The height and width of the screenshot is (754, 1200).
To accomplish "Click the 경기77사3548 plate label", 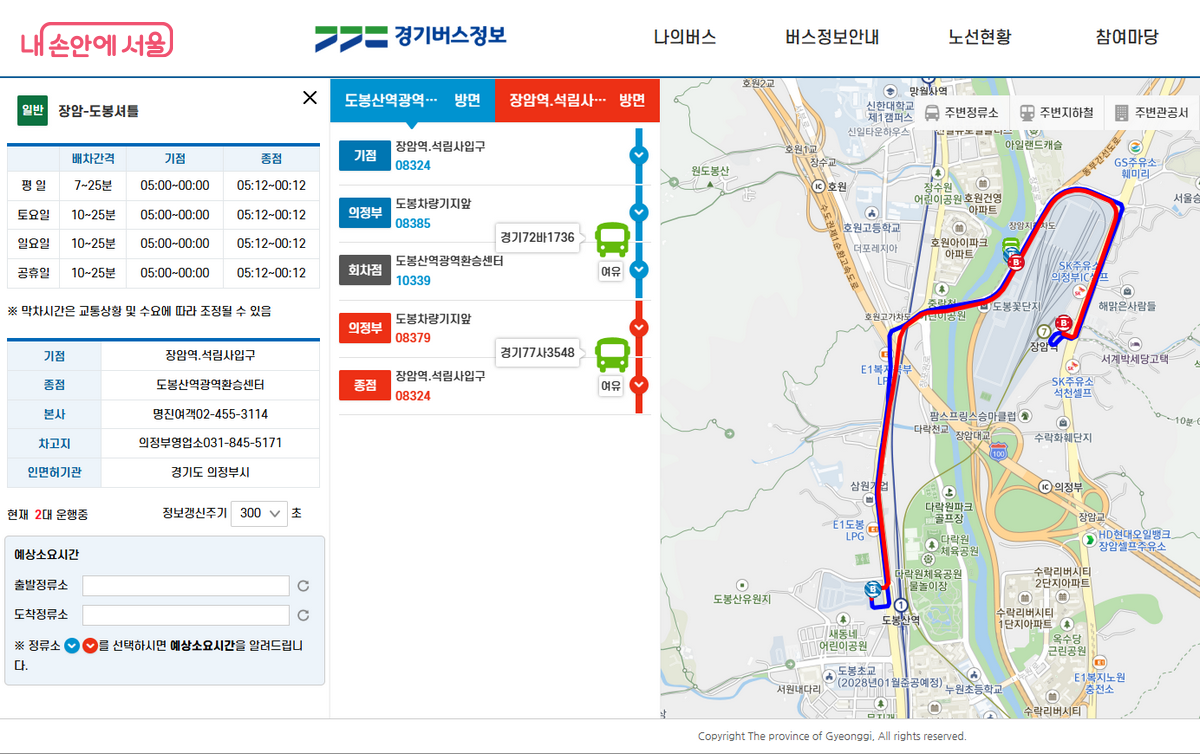I will pos(537,352).
